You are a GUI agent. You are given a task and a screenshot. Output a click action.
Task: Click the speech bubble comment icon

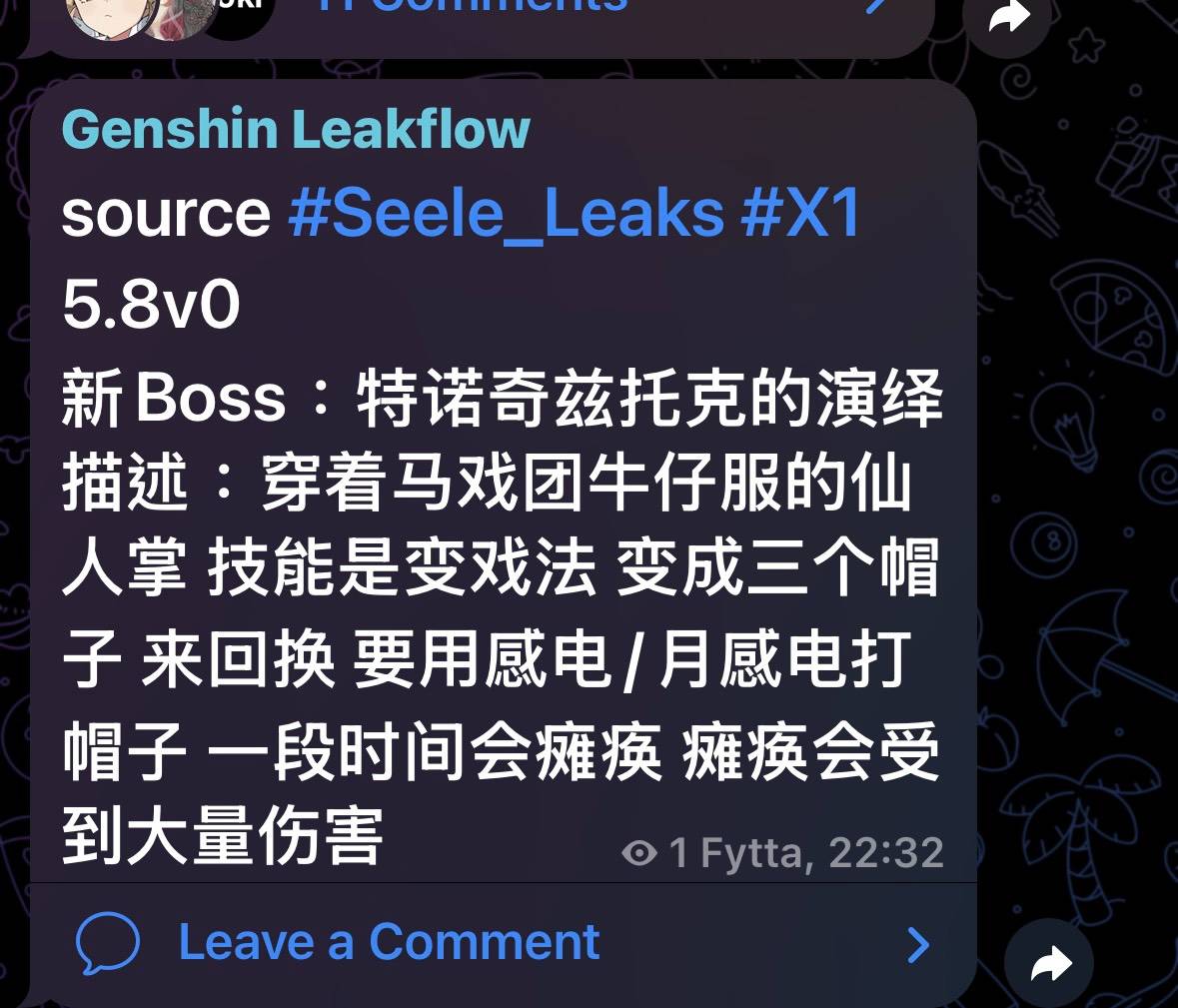pyautogui.click(x=108, y=943)
